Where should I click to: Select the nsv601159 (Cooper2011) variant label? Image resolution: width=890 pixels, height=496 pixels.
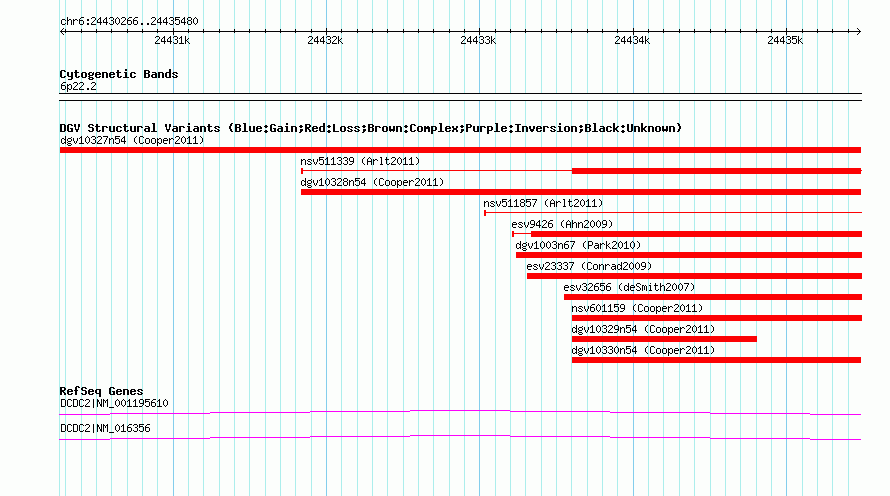point(637,309)
